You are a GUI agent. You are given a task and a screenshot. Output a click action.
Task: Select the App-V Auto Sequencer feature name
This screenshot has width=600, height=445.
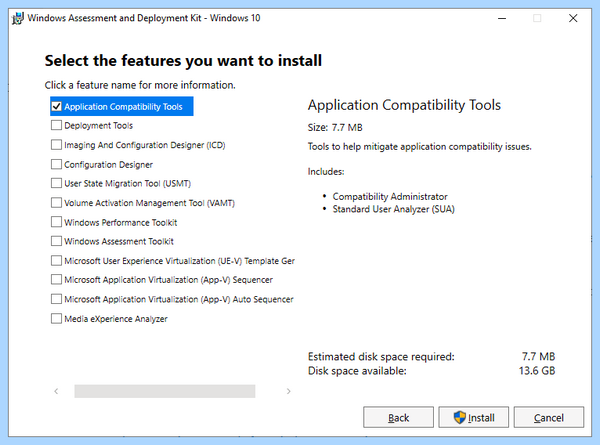point(179,299)
